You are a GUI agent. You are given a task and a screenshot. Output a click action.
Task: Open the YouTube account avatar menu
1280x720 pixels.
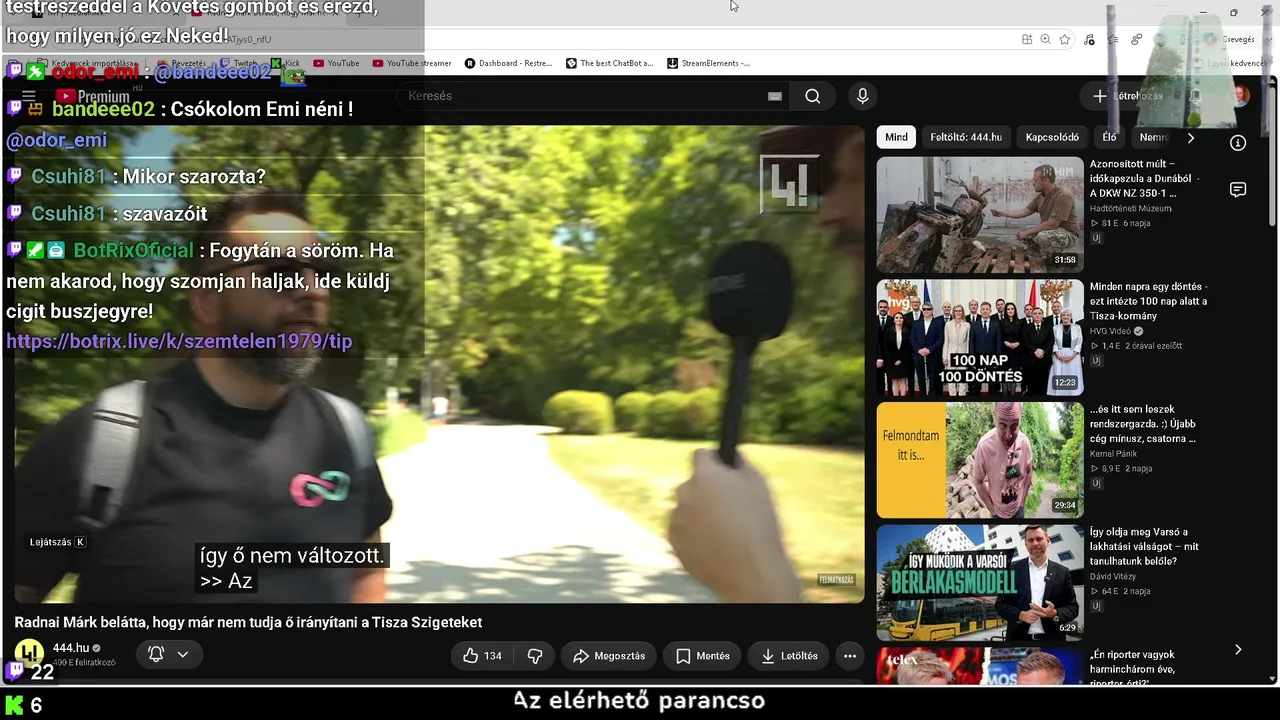(x=1241, y=96)
